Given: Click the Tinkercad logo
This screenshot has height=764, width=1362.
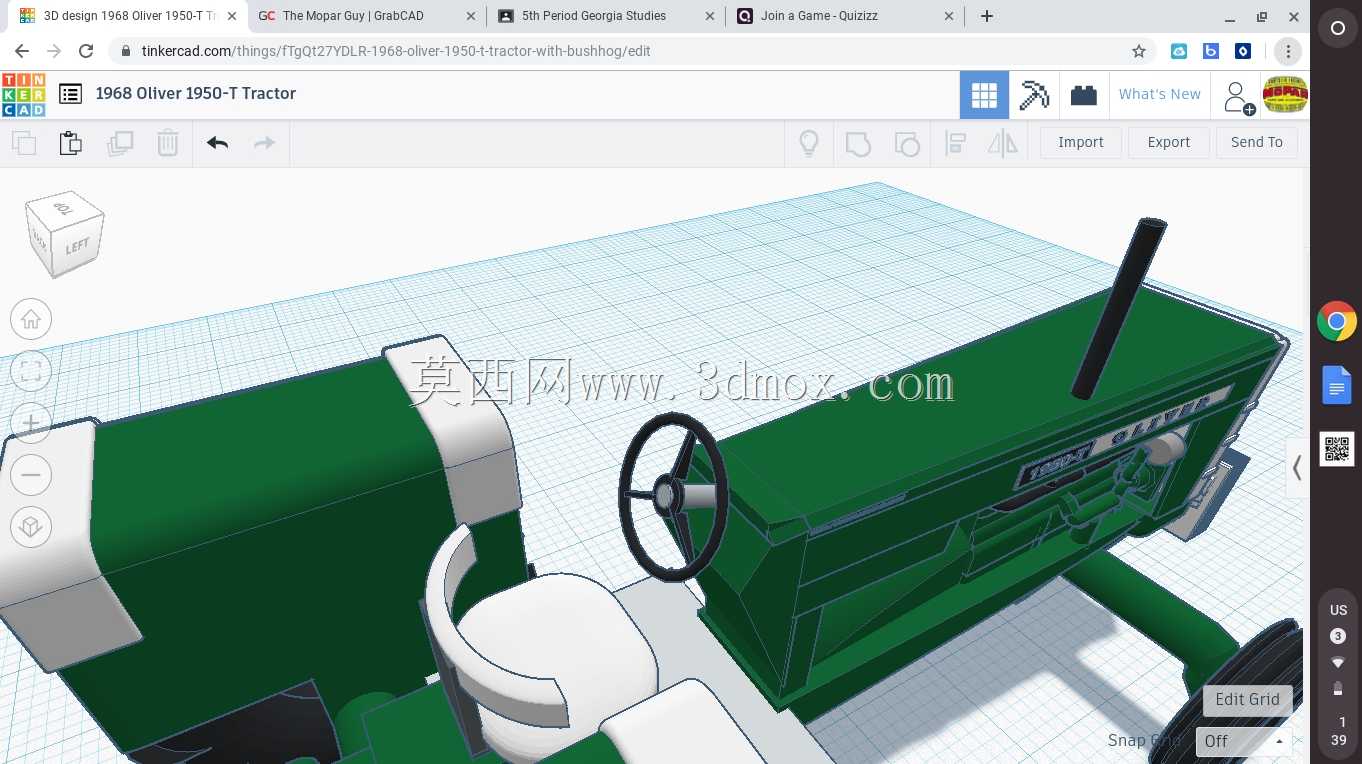Looking at the screenshot, I should 23,94.
